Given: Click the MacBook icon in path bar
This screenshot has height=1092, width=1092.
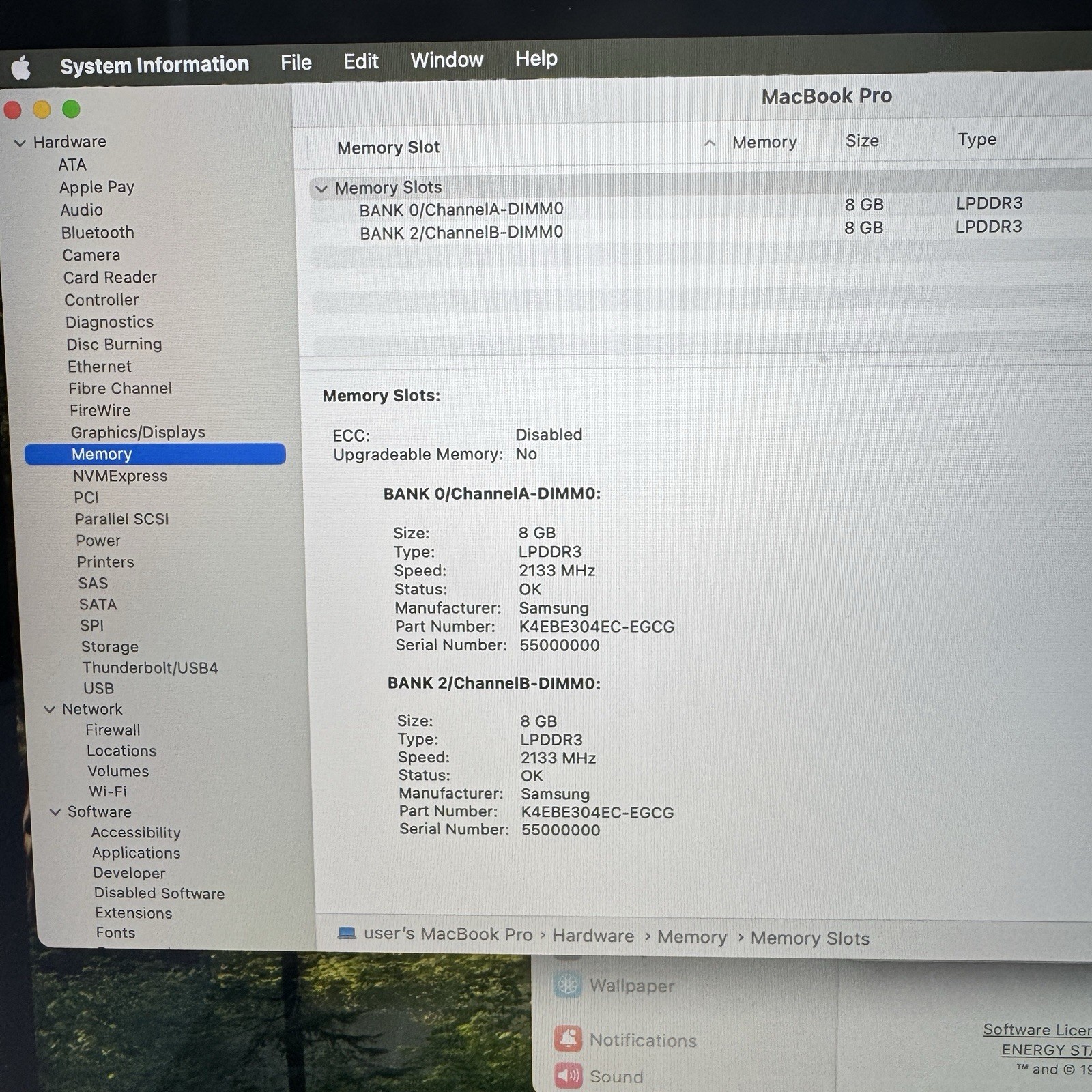Looking at the screenshot, I should point(347,932).
